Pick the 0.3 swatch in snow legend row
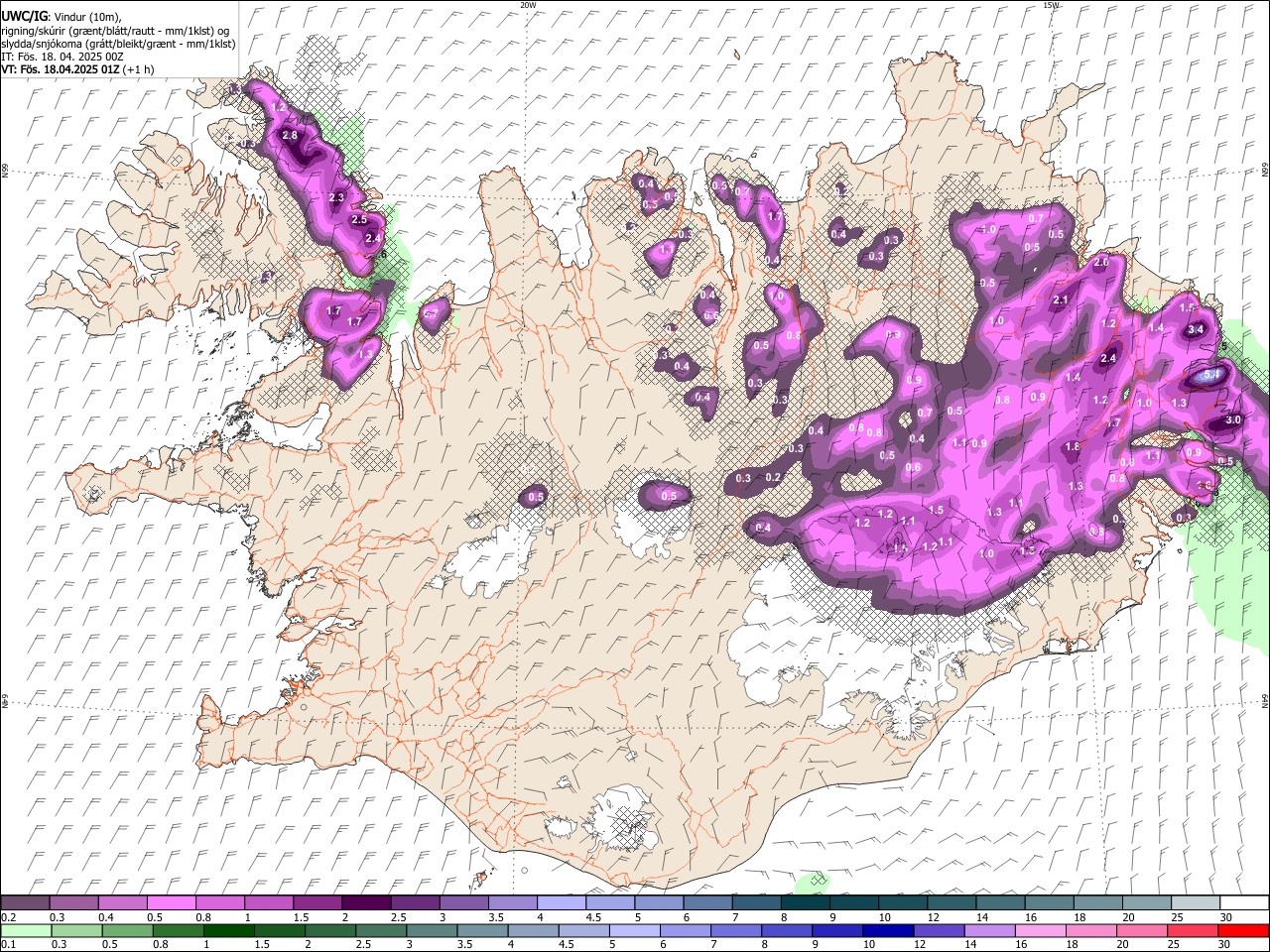The height and width of the screenshot is (952, 1270). click(x=73, y=902)
